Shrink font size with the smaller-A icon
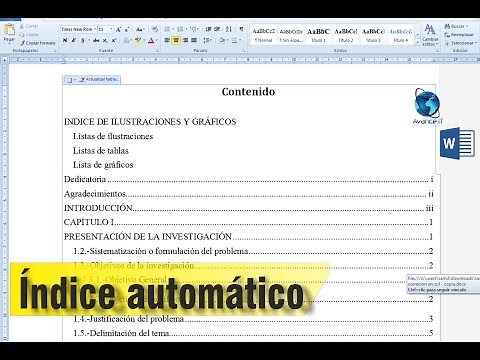Image resolution: width=480 pixels, height=360 pixels. [127, 29]
